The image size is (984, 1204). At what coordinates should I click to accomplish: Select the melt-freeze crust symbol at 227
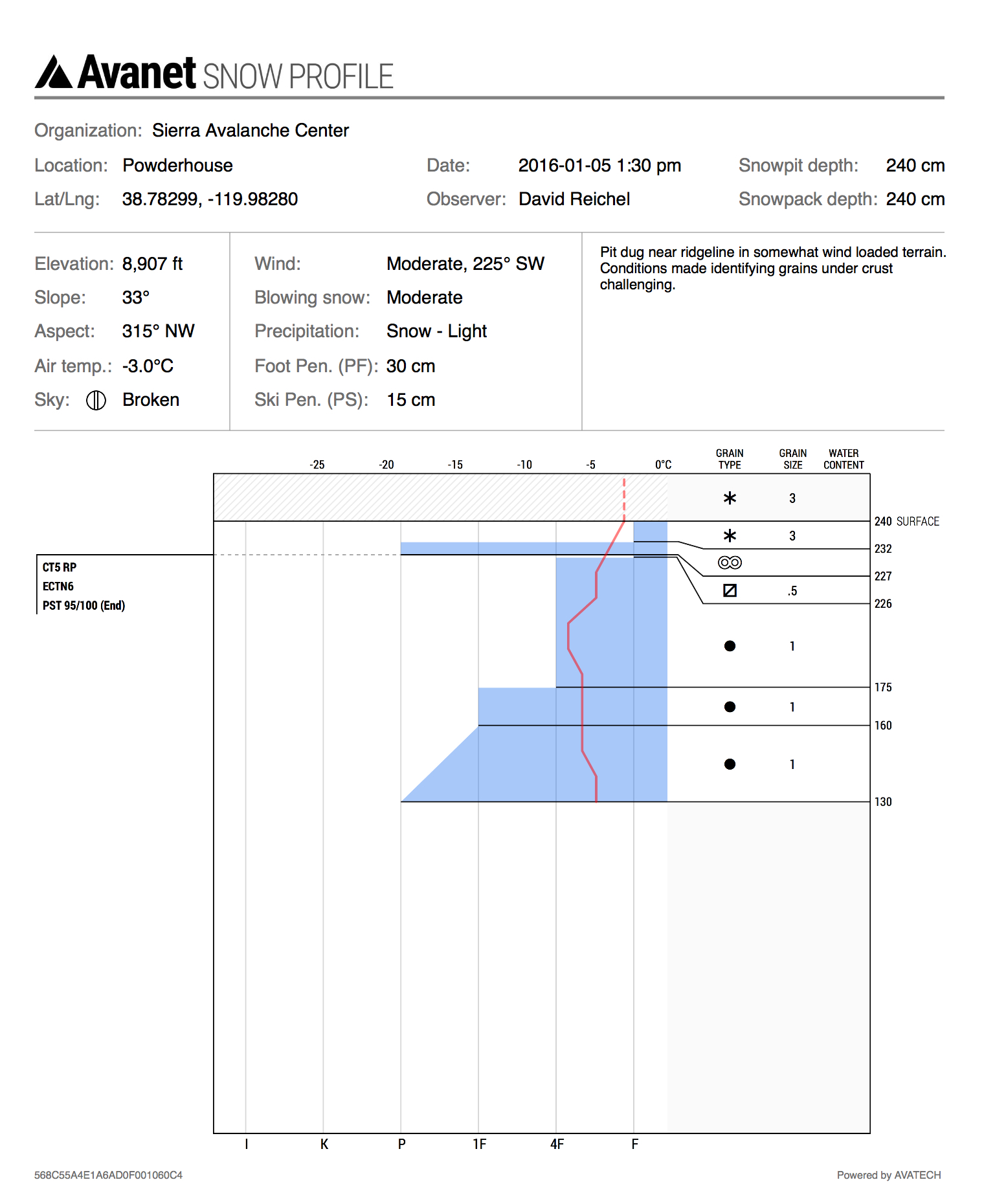730,563
